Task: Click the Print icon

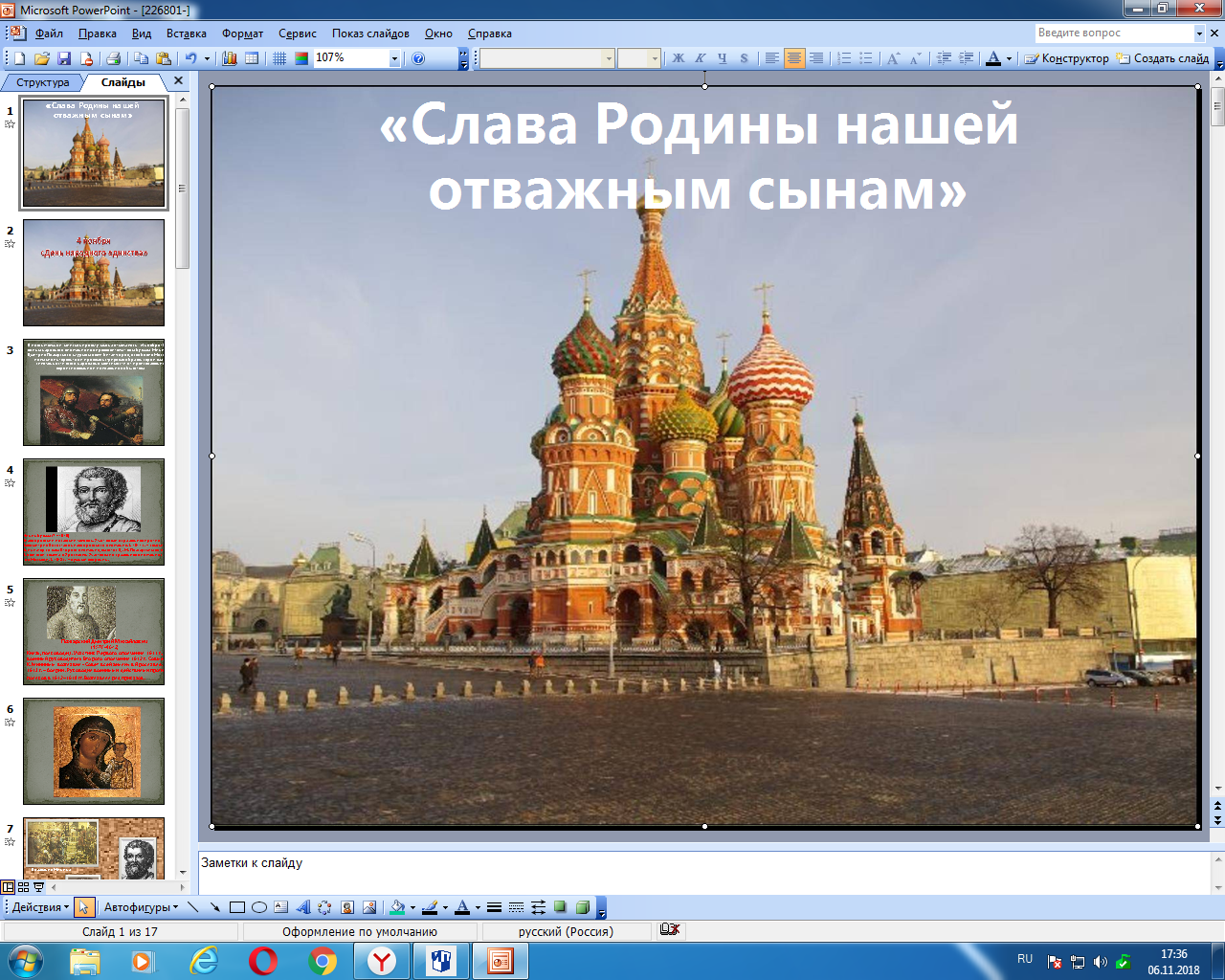Action: 113,58
